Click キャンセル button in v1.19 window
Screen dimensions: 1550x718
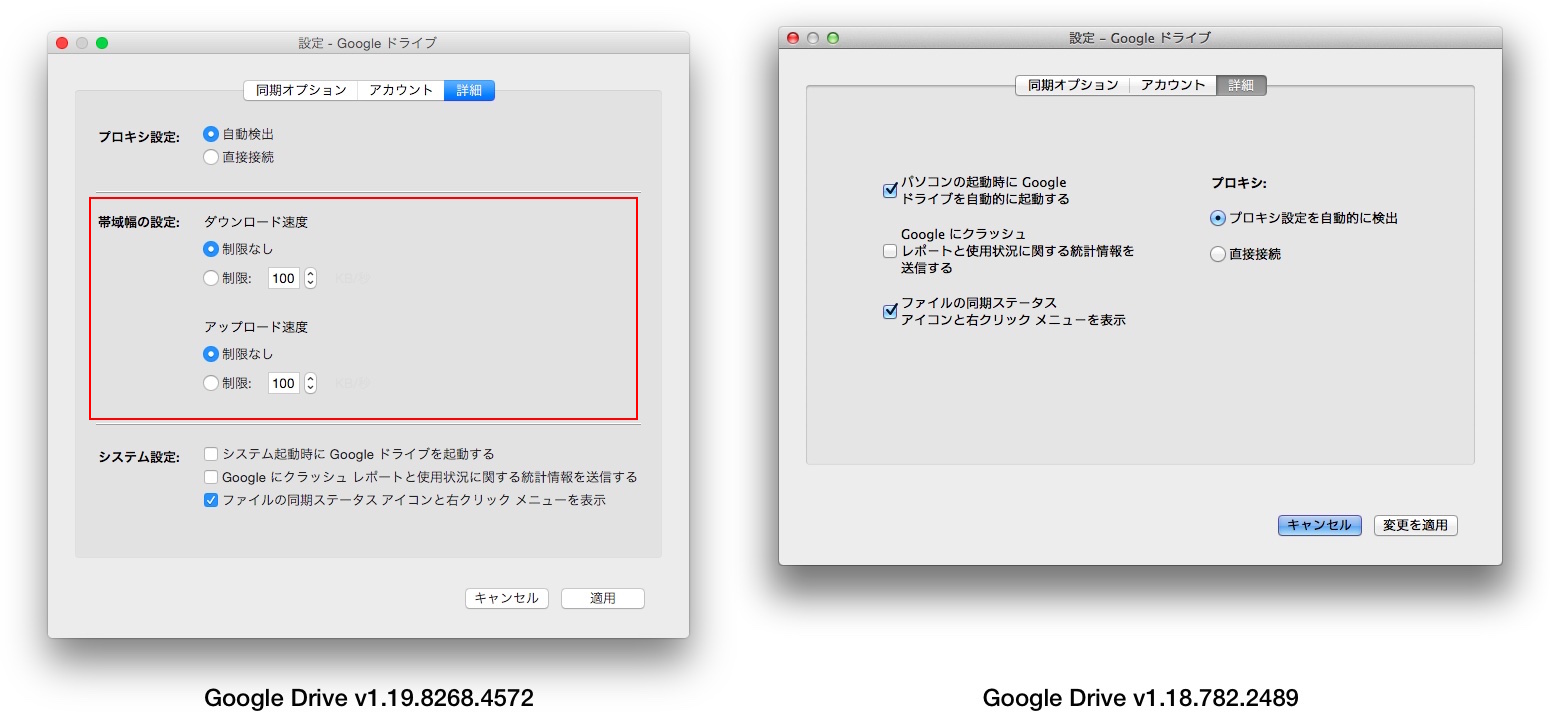(x=506, y=598)
